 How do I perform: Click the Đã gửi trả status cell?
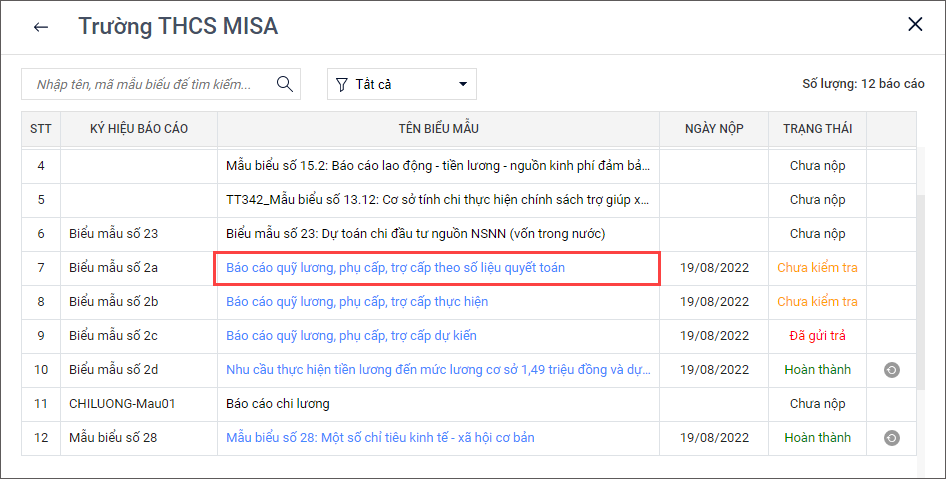[816, 336]
